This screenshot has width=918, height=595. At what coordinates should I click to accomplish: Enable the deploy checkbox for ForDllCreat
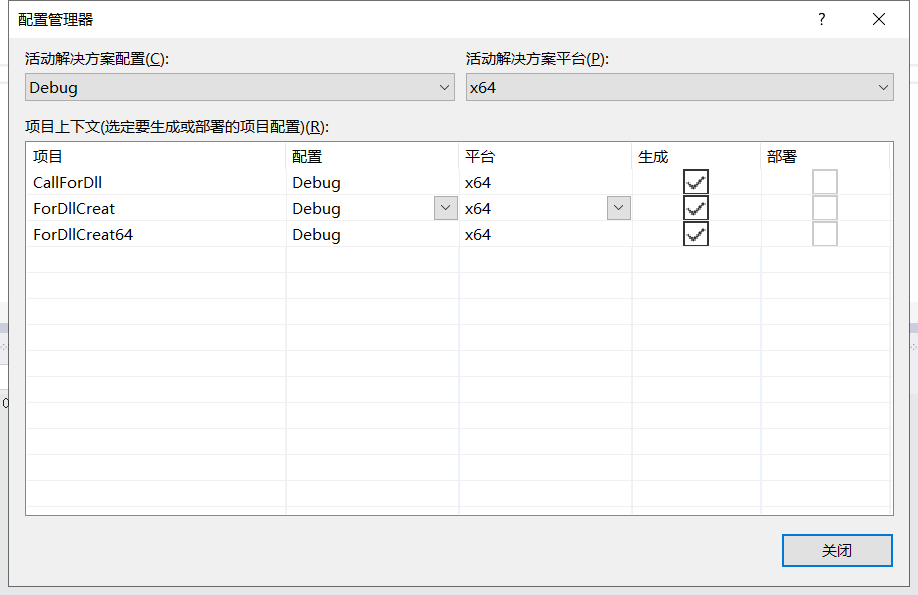(825, 208)
